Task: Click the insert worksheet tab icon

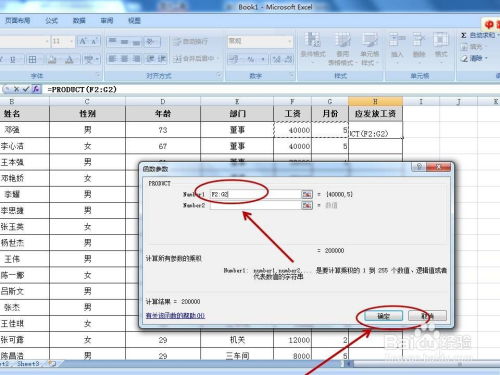Action: pos(52,364)
